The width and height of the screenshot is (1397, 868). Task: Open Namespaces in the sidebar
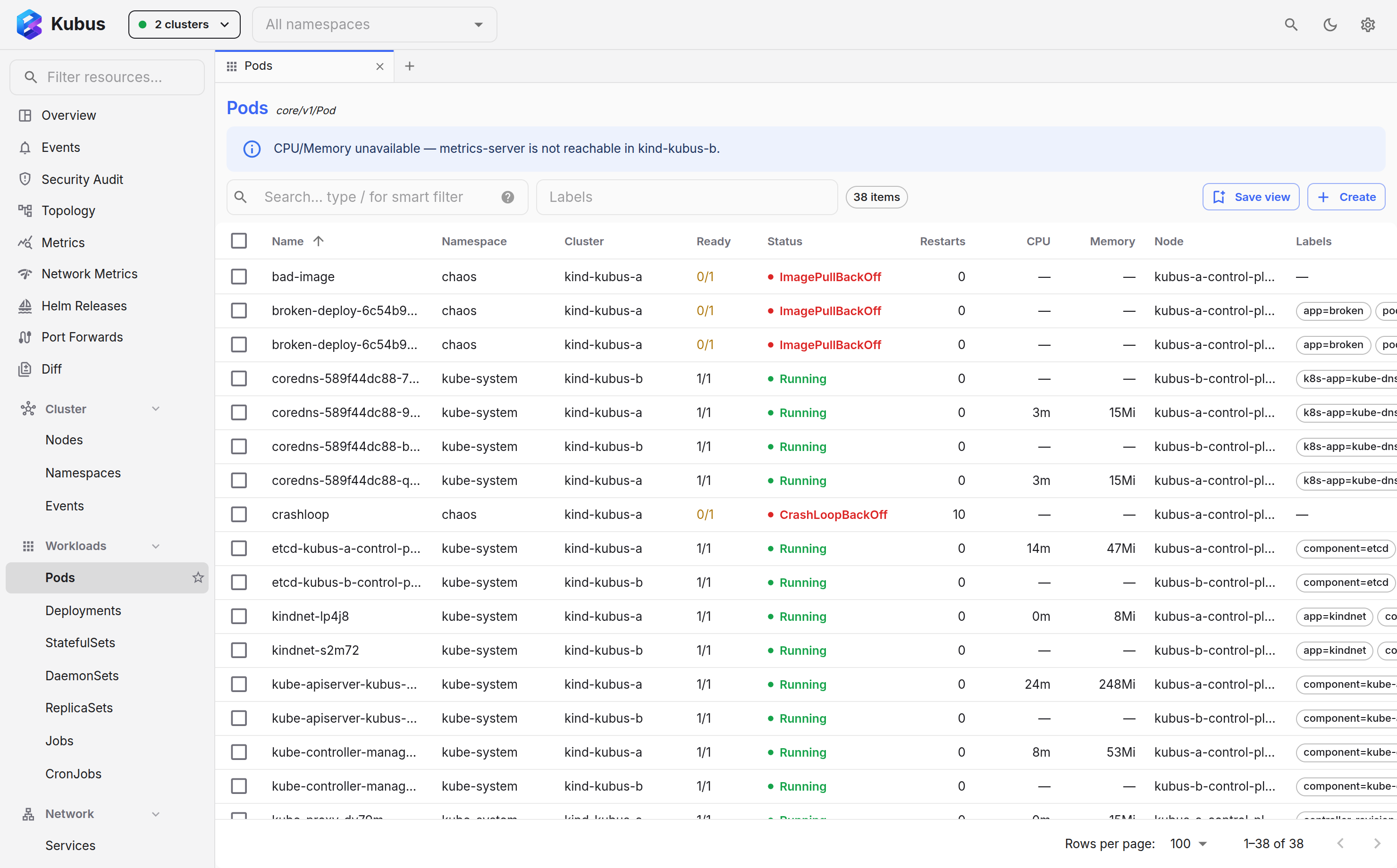pos(83,473)
